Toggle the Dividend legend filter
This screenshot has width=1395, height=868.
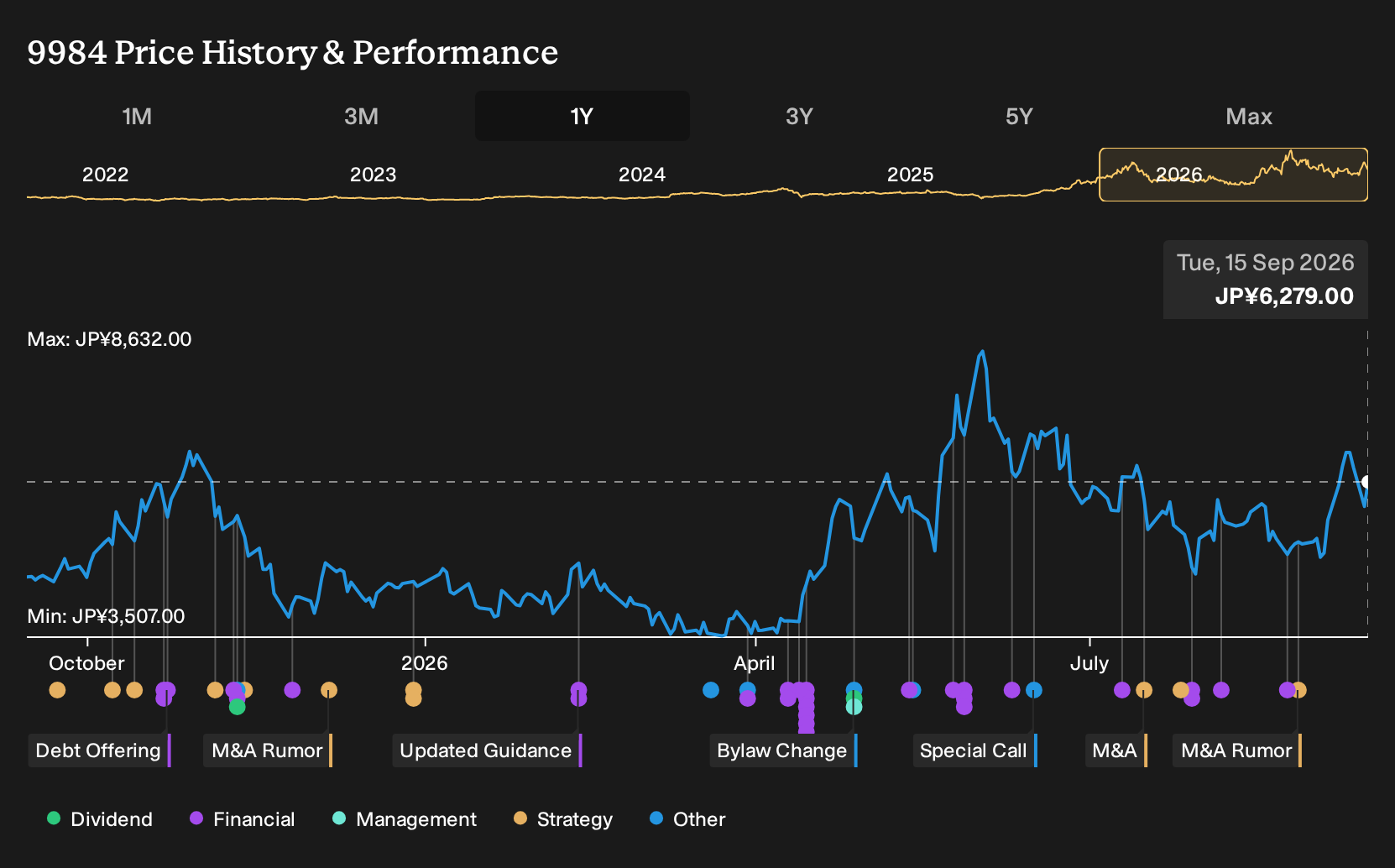(100, 819)
